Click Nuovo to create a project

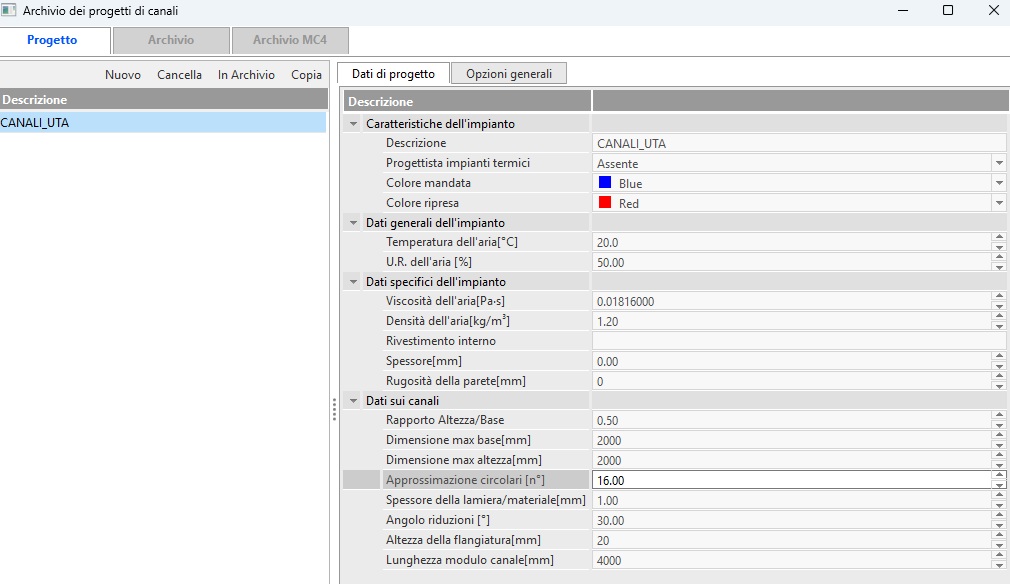[x=123, y=75]
